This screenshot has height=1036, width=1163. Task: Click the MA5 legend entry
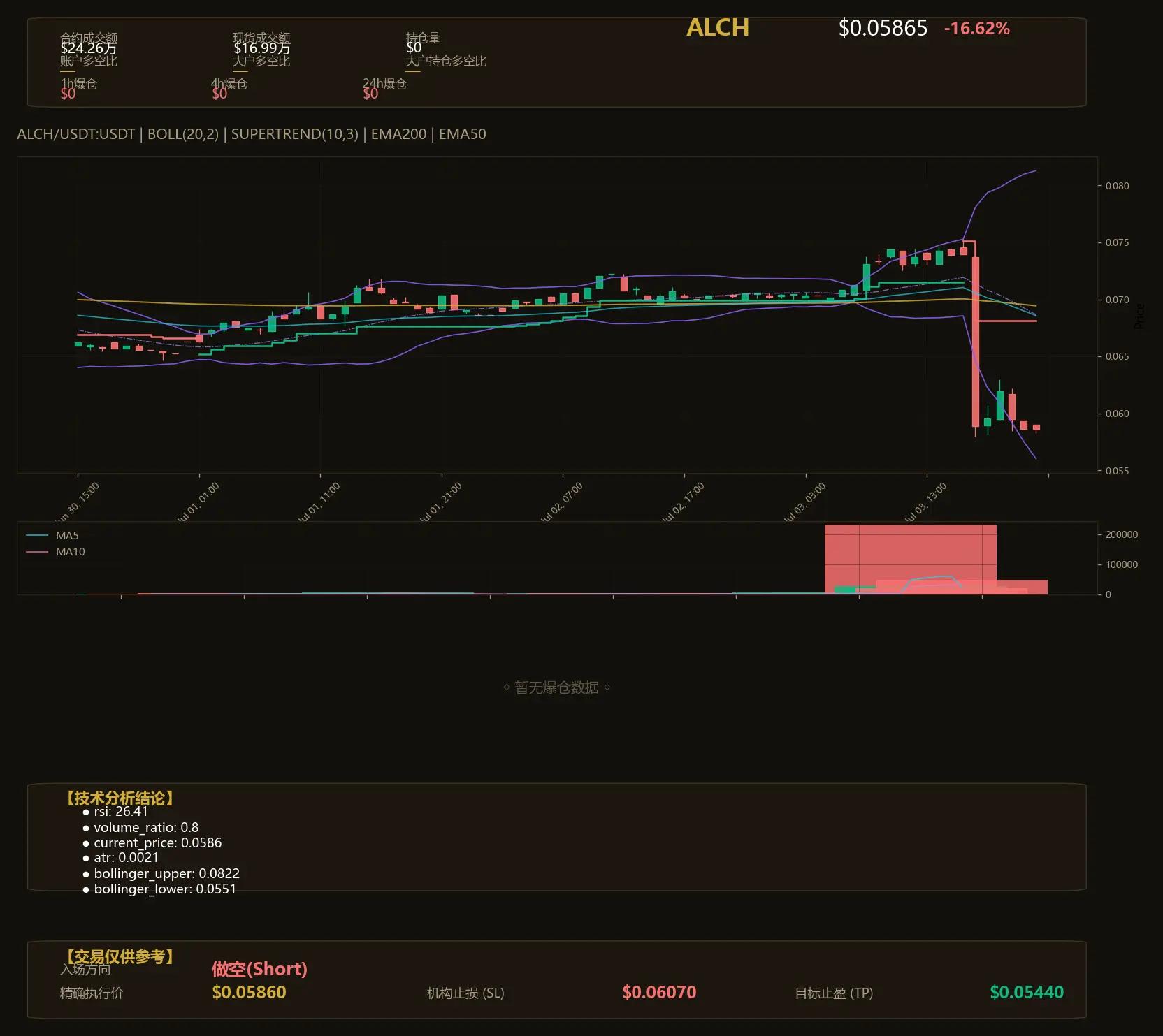52,536
